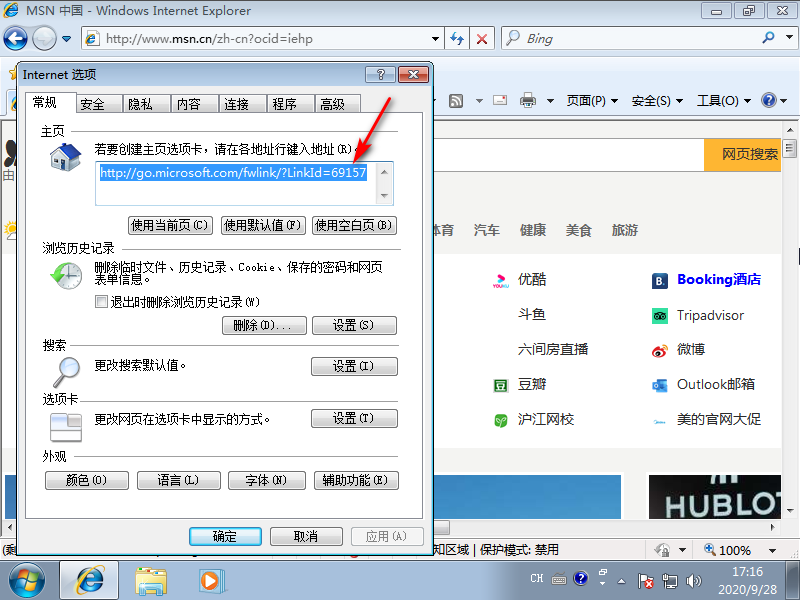The image size is (800, 600).
Task: Toggle the CH input language indicator
Action: click(536, 578)
